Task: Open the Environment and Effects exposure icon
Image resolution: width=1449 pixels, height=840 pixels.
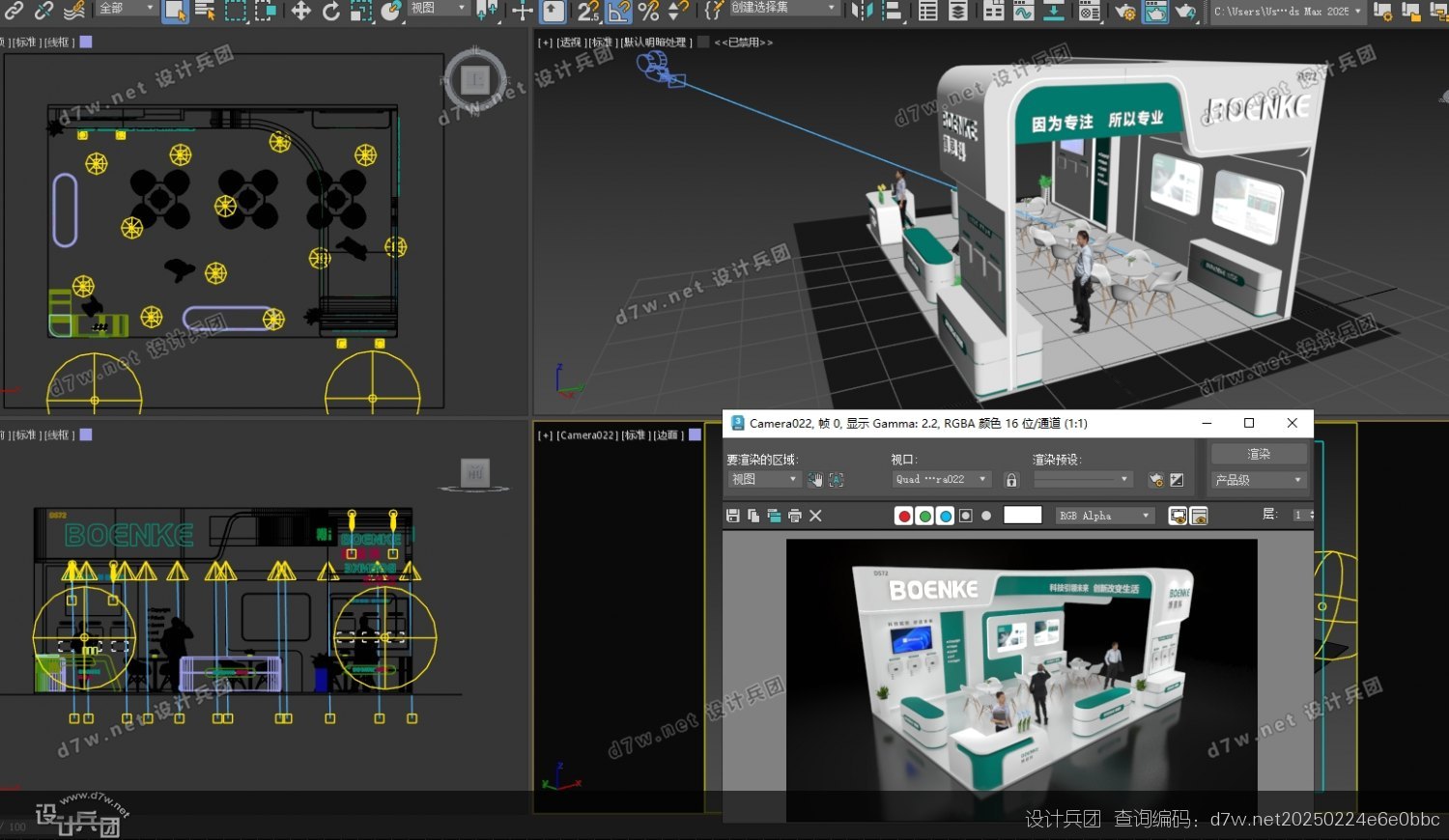Action: coord(1177,480)
